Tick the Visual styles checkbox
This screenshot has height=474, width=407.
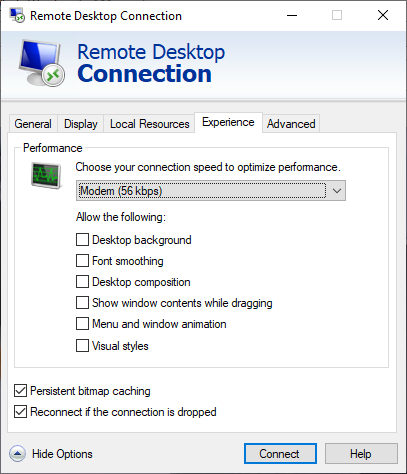(x=82, y=346)
